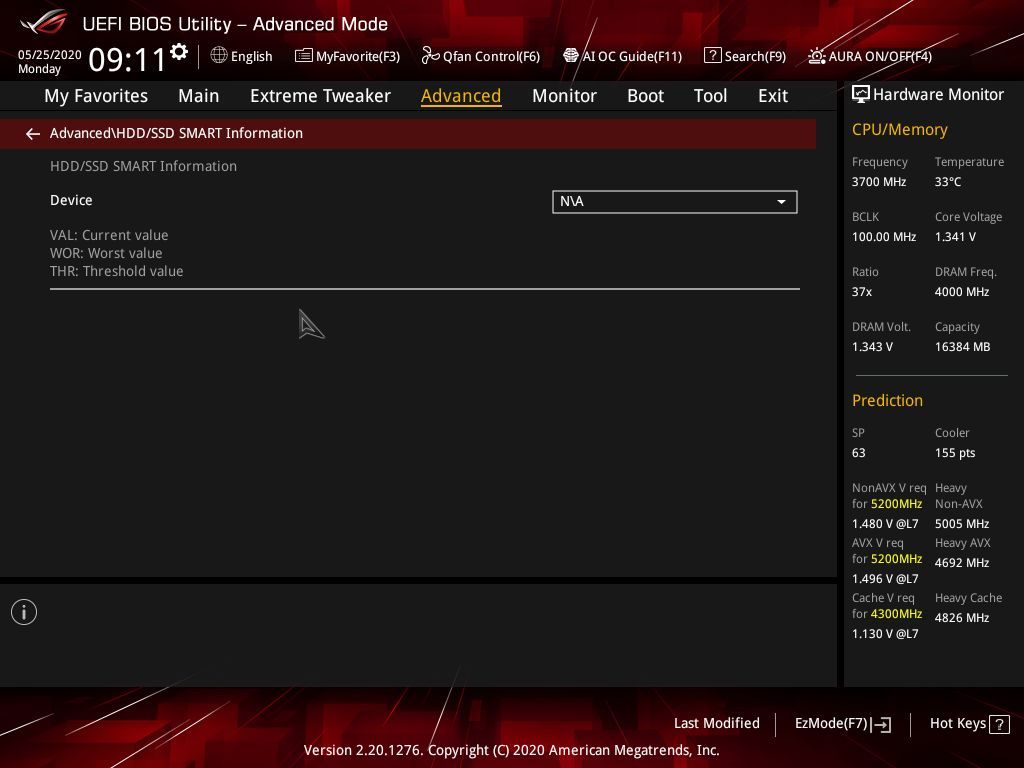Click the 100.00 MHz BCLK value
Viewport: 1024px width, 768px height.
click(x=884, y=237)
